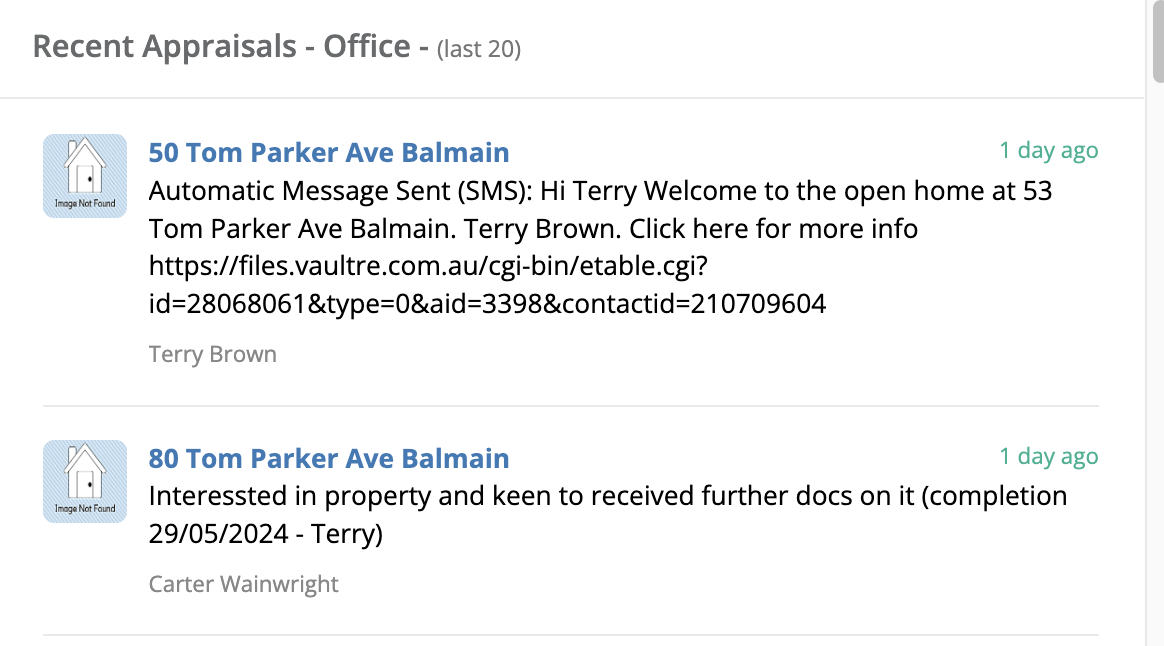Click the "Image Not Found" caption on the second thumbnail
This screenshot has width=1164, height=646.
(85, 509)
